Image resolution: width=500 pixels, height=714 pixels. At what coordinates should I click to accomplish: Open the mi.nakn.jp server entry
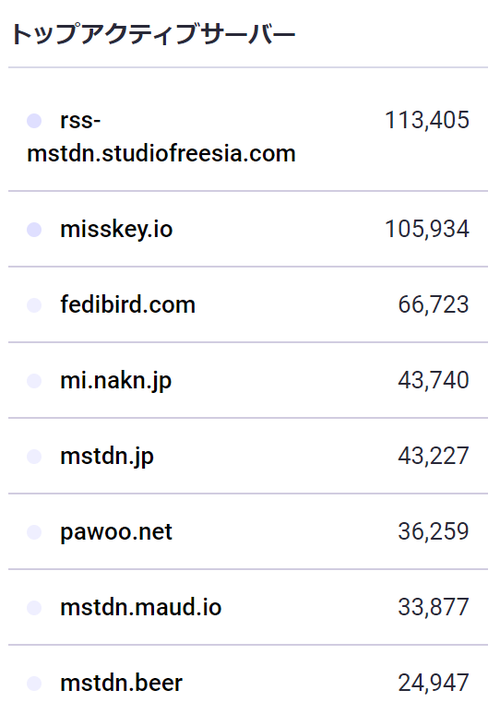tap(116, 381)
